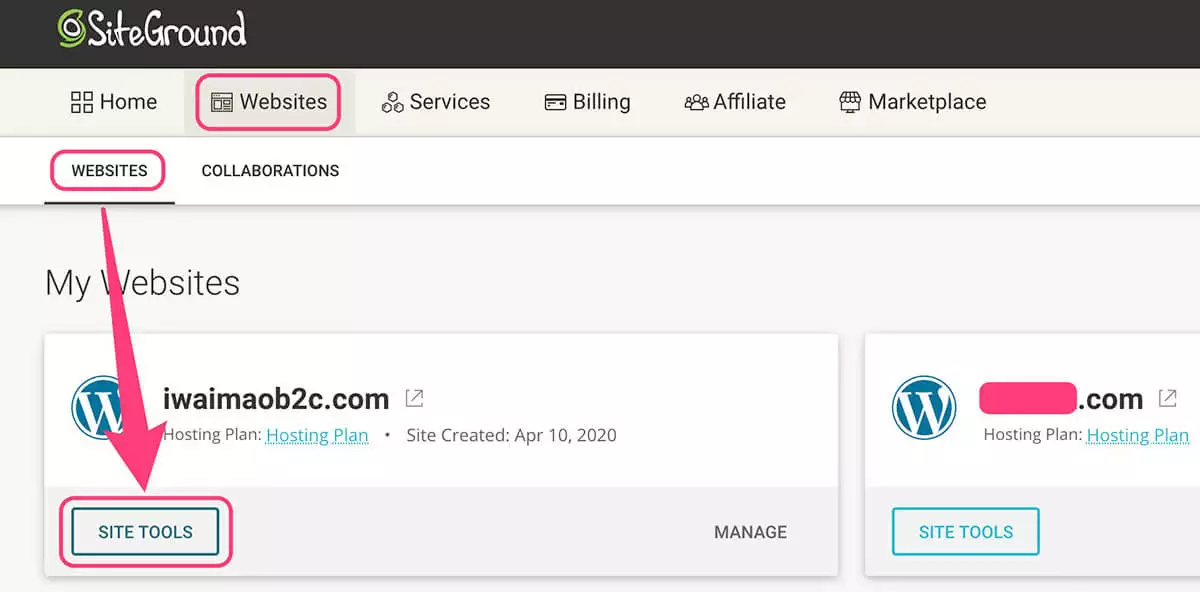The height and width of the screenshot is (592, 1200).
Task: Click SITE TOOLS for iwaimaob2c.com
Action: coord(145,532)
